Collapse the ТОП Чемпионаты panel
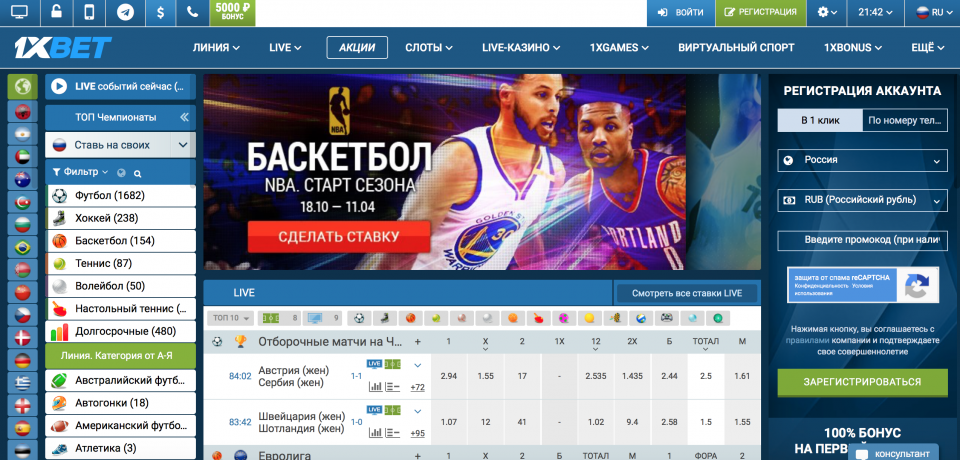 click(x=184, y=116)
